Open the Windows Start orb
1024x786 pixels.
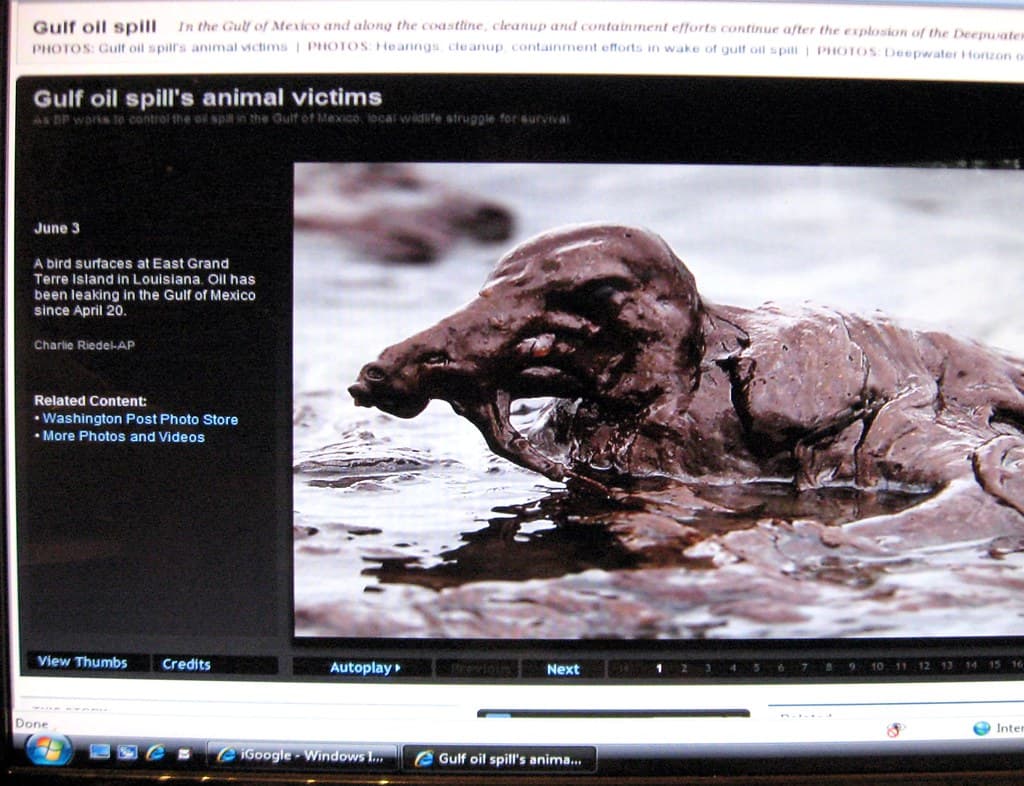tap(49, 750)
